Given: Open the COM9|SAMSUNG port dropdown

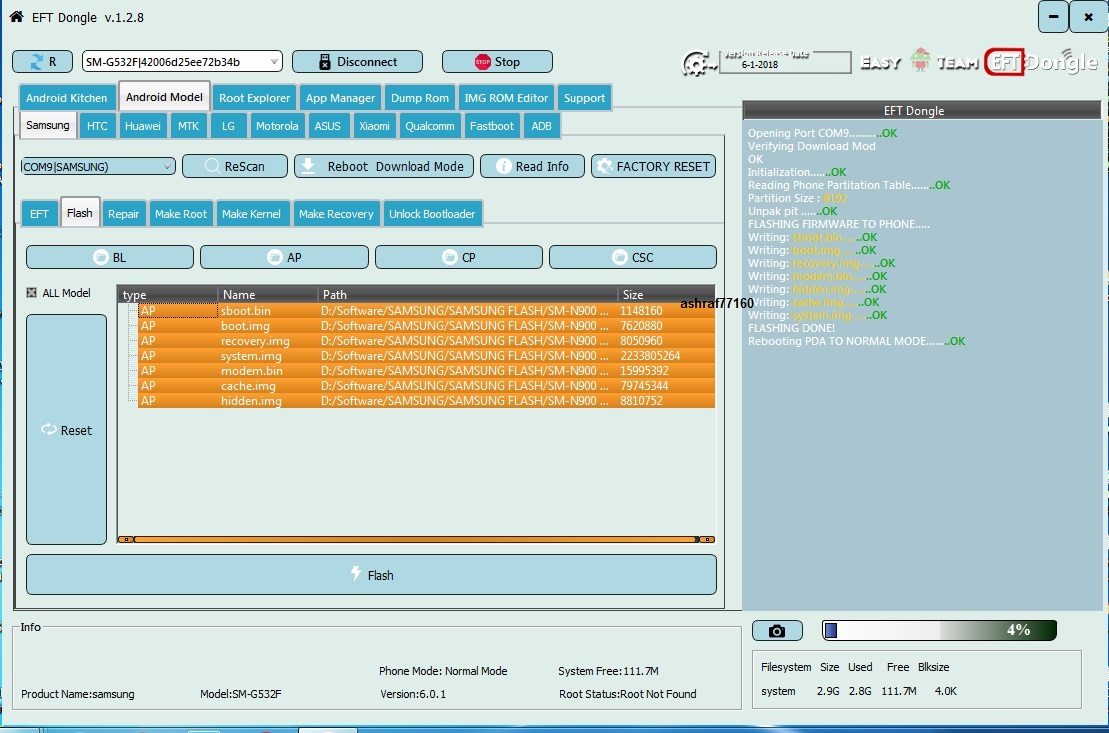Looking at the screenshot, I should 98,166.
